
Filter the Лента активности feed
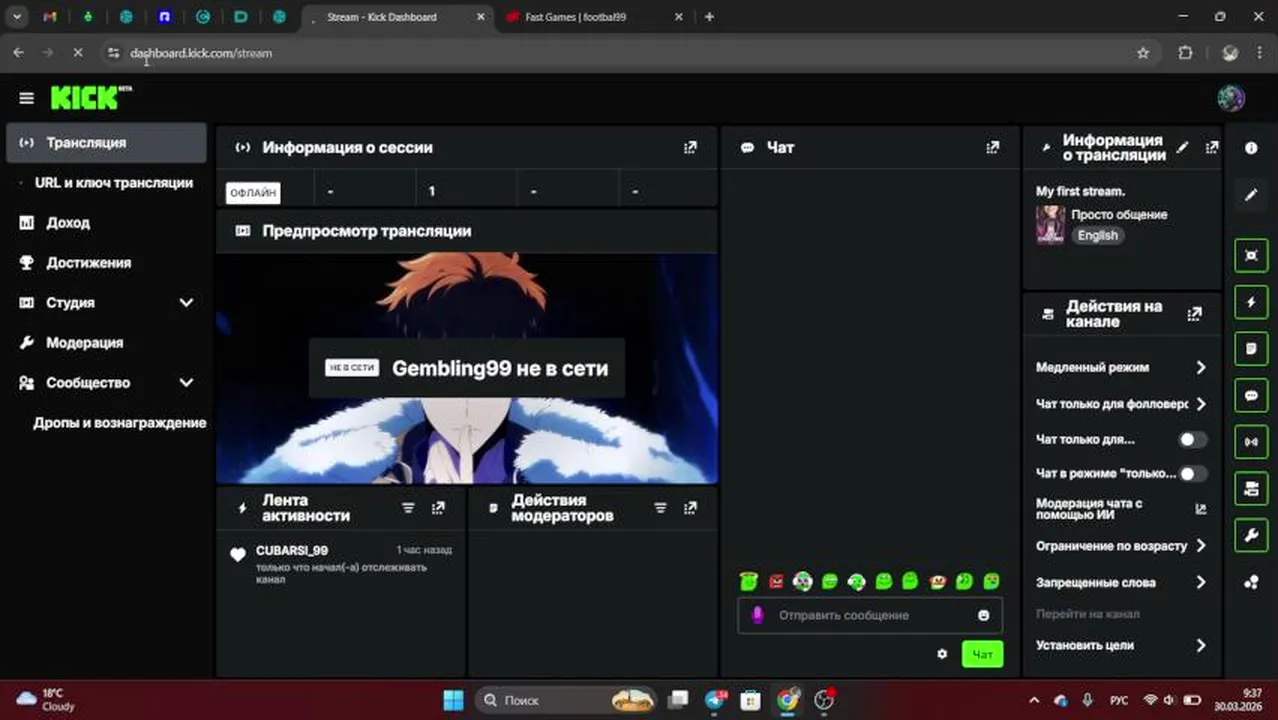[408, 508]
